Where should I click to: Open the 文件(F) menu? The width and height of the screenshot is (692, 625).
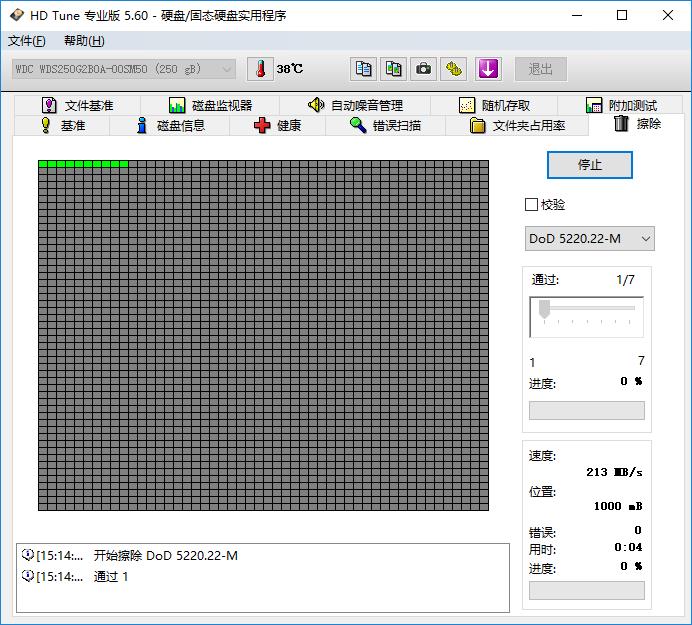click(27, 41)
